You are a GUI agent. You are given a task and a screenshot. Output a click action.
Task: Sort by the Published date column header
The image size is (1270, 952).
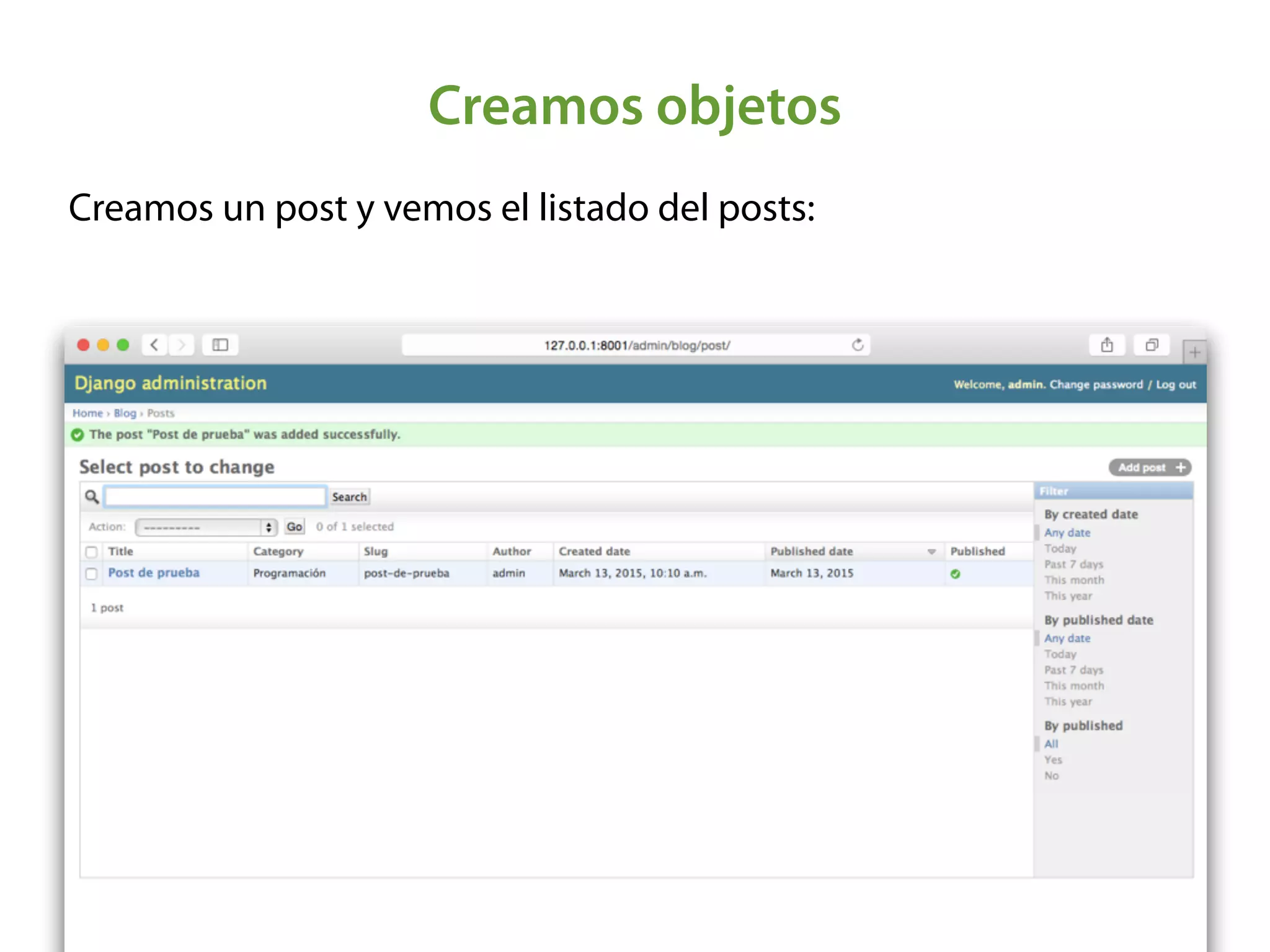pyautogui.click(x=811, y=552)
